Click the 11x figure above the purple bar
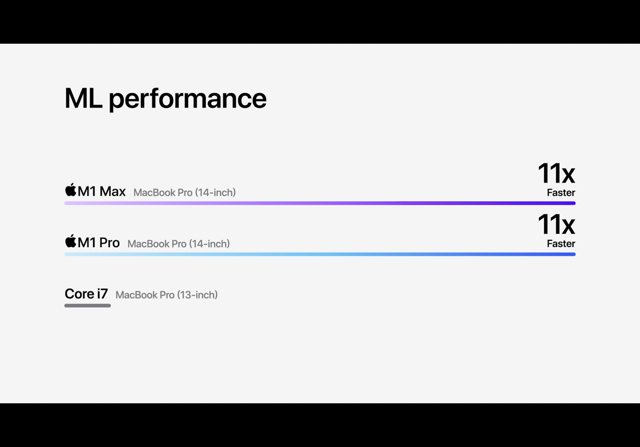 pyautogui.click(x=556, y=173)
